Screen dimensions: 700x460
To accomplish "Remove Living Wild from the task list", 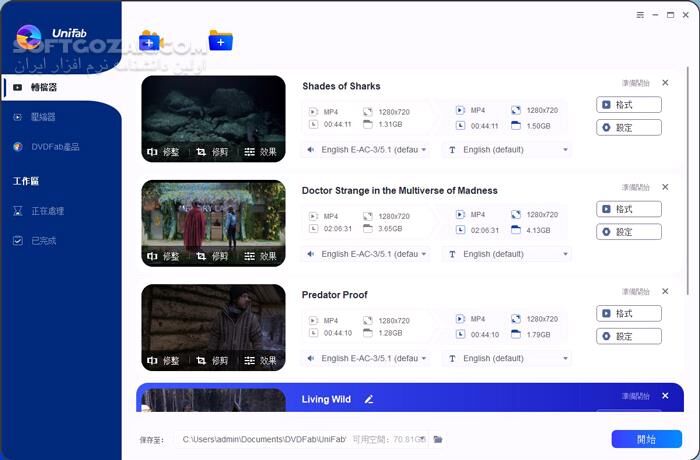I will click(664, 396).
